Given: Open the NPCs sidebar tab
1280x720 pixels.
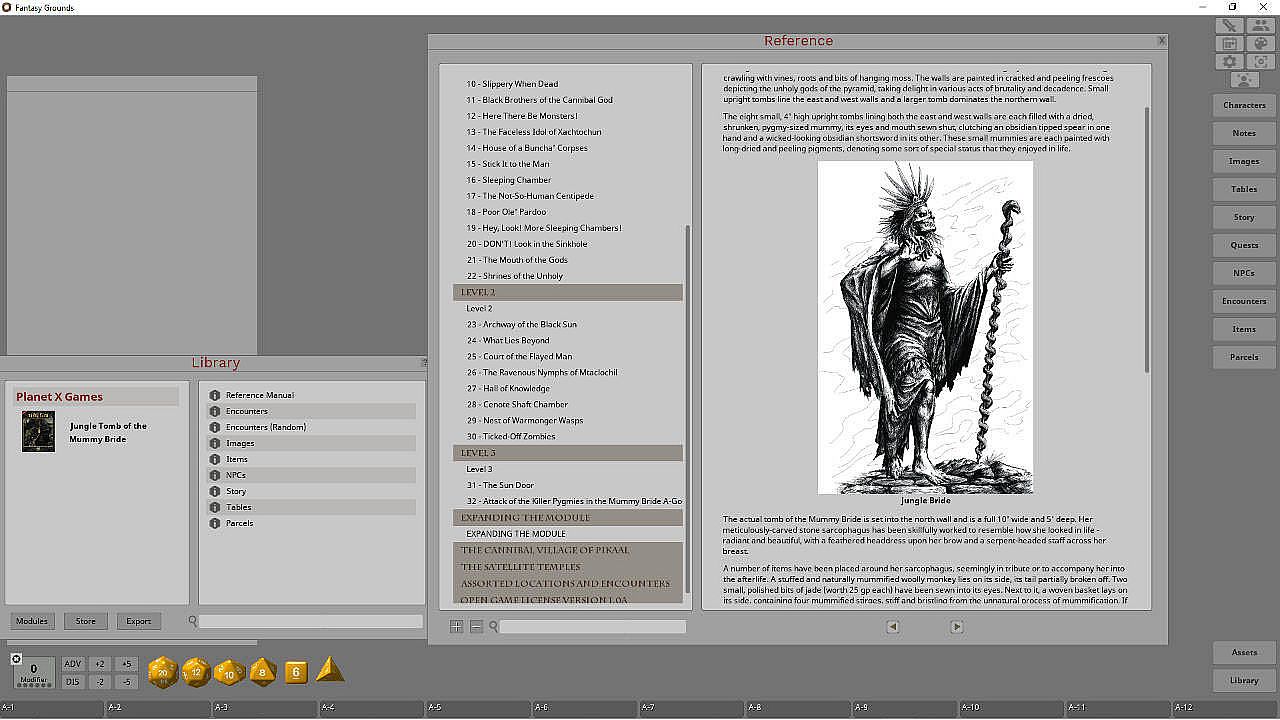Looking at the screenshot, I should point(1244,273).
